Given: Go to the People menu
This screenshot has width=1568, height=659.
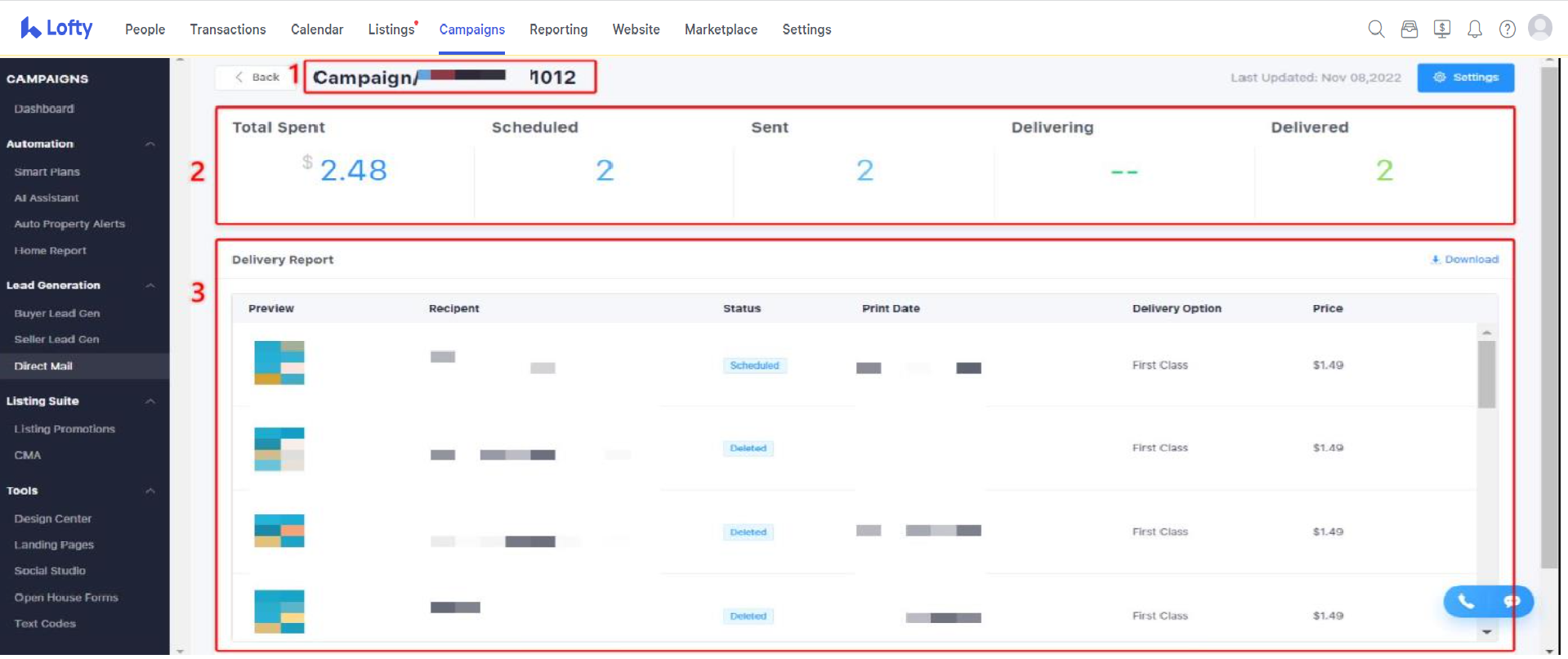Looking at the screenshot, I should coord(145,29).
